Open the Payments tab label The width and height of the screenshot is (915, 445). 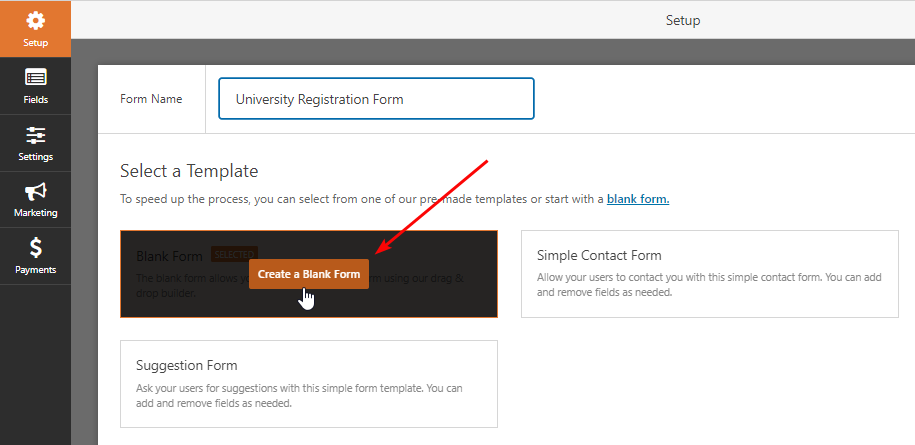click(35, 269)
